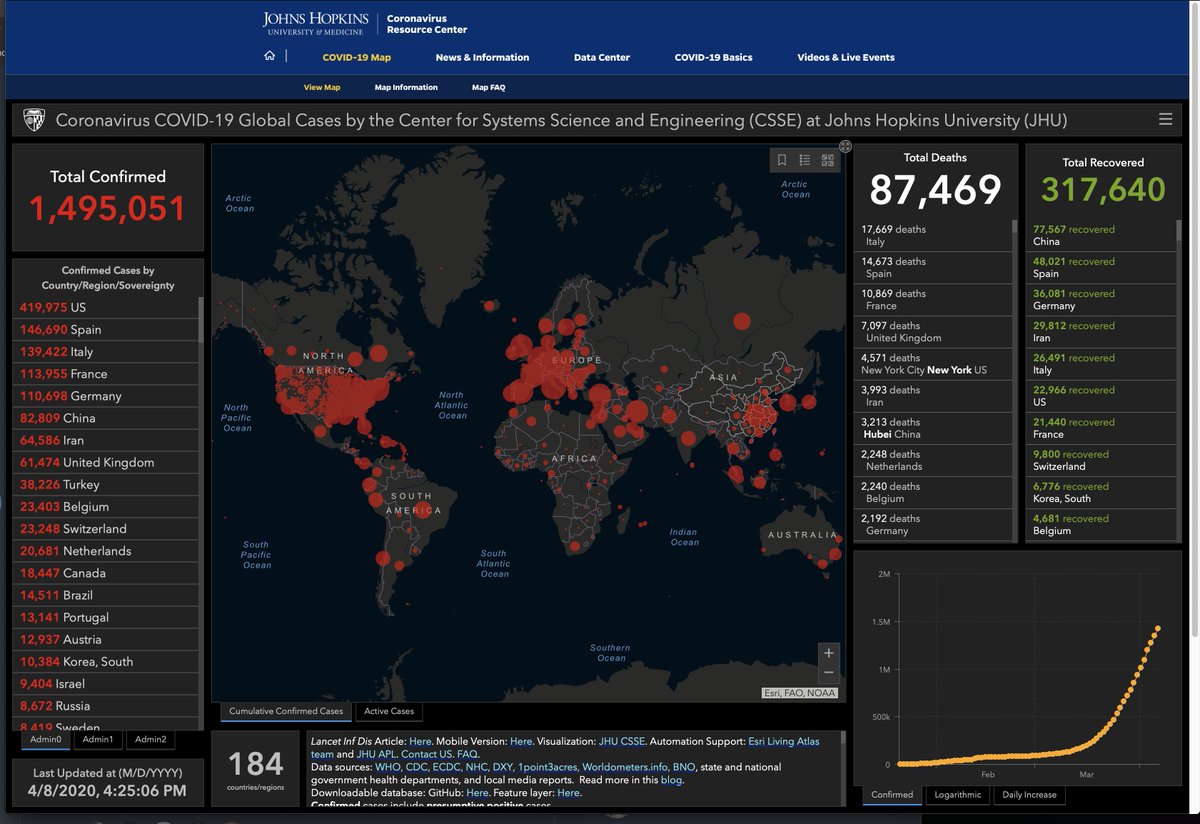The width and height of the screenshot is (1200, 824).
Task: Open News & Information menu
Action: pos(482,57)
